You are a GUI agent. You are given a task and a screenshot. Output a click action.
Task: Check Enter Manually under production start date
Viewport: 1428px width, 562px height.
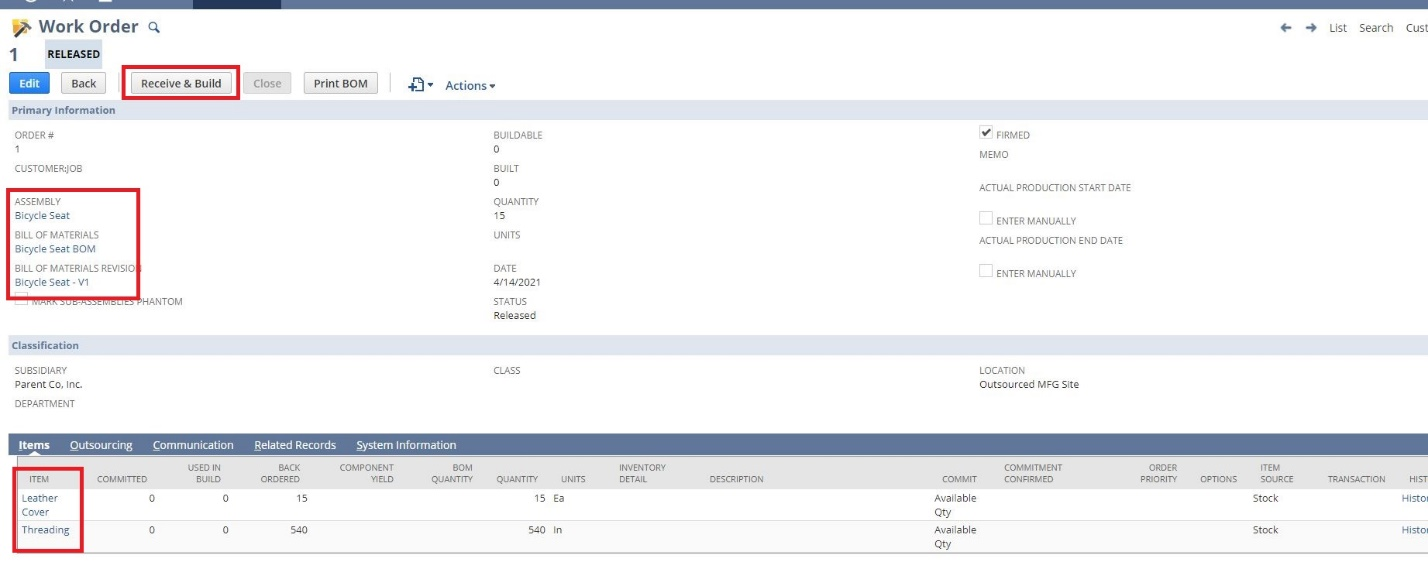tap(986, 219)
